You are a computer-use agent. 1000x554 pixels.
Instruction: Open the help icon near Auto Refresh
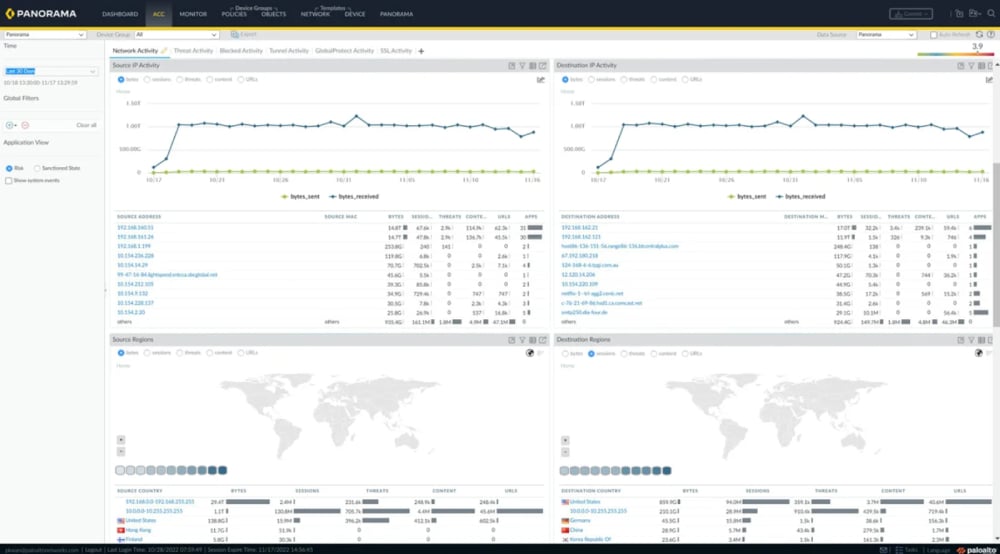tap(990, 34)
